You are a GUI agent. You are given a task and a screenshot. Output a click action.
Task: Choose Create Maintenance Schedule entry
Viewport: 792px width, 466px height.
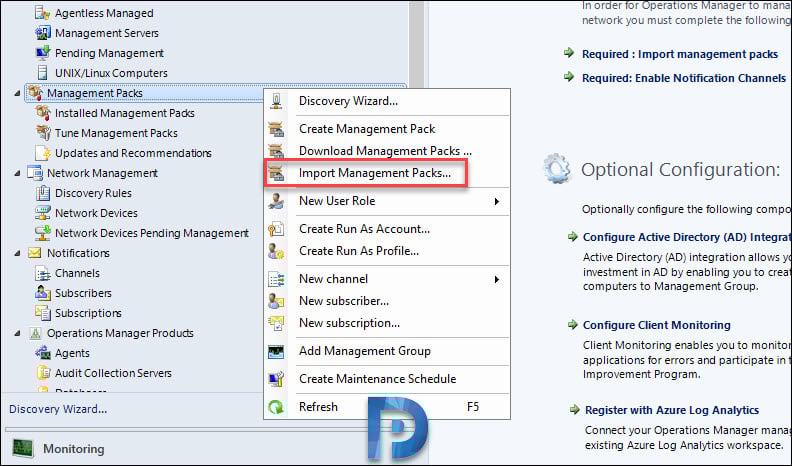pyautogui.click(x=387, y=379)
